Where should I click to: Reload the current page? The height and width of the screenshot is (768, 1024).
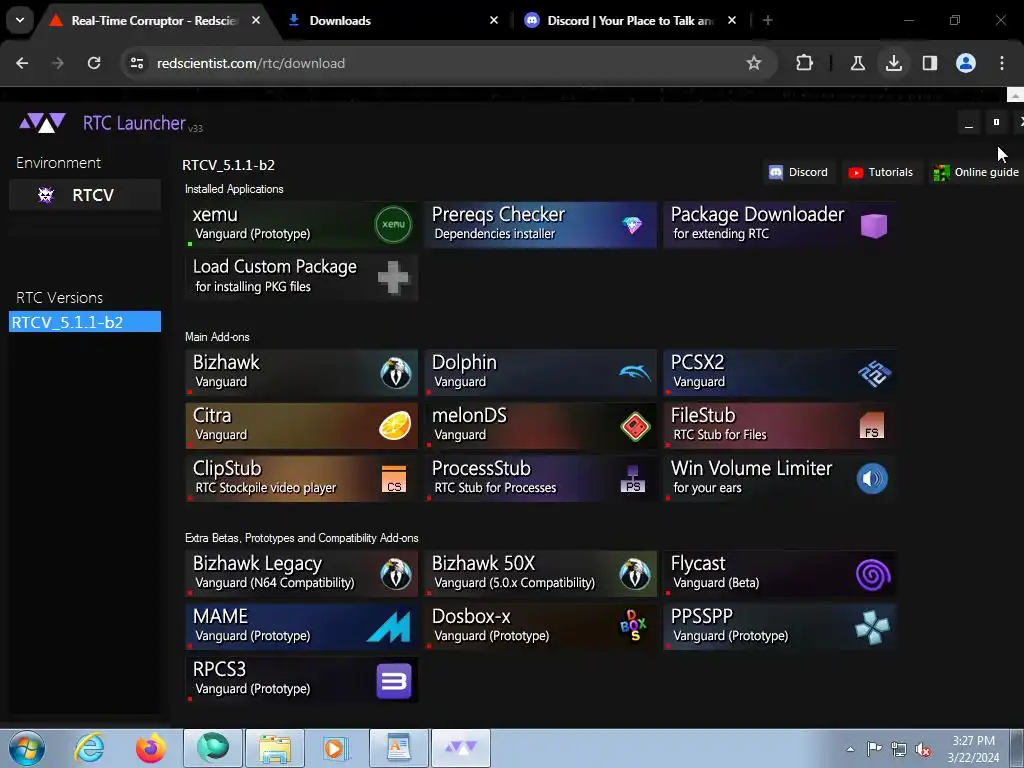(x=94, y=63)
